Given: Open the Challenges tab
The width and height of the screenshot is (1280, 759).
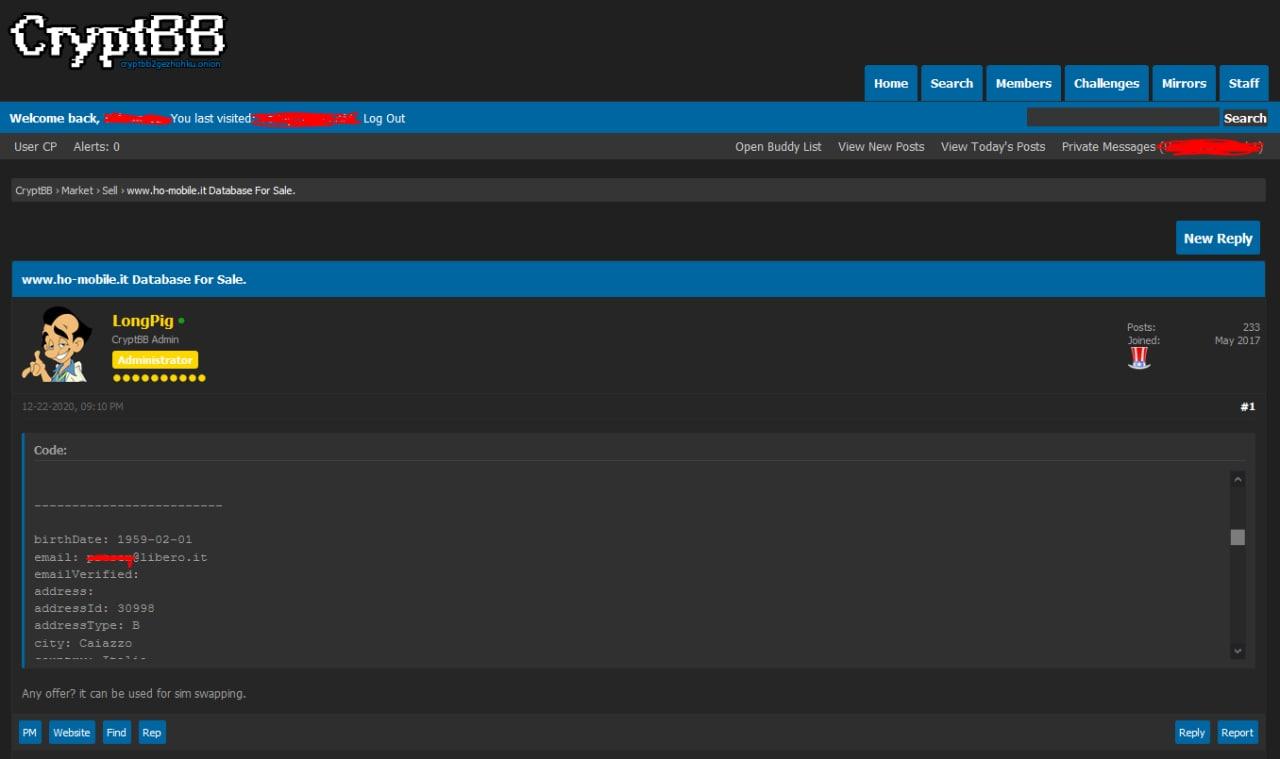Looking at the screenshot, I should tap(1106, 83).
